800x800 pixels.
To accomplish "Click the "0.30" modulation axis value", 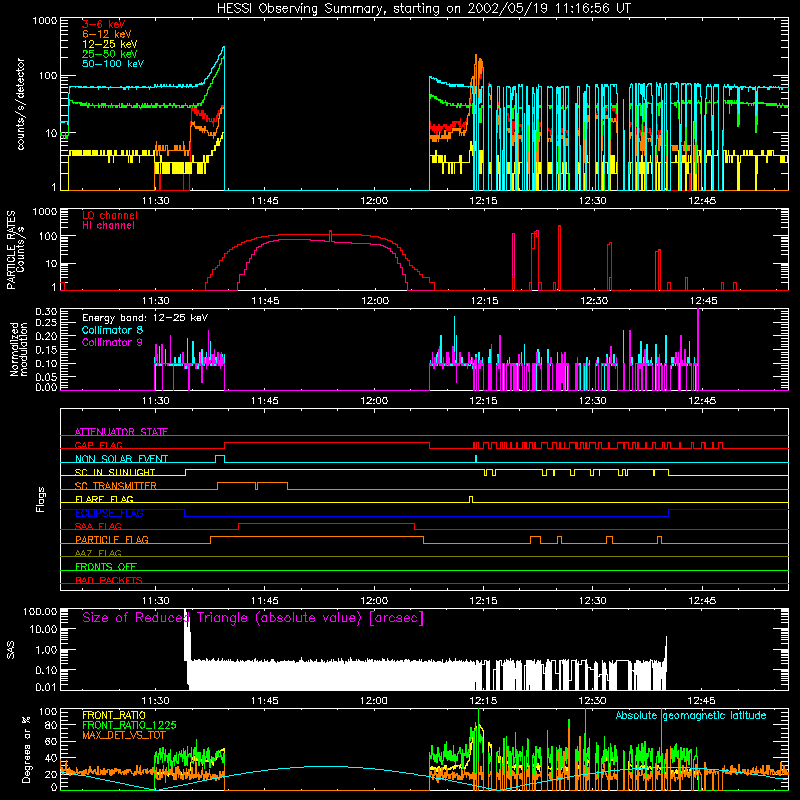I will pyautogui.click(x=46, y=312).
